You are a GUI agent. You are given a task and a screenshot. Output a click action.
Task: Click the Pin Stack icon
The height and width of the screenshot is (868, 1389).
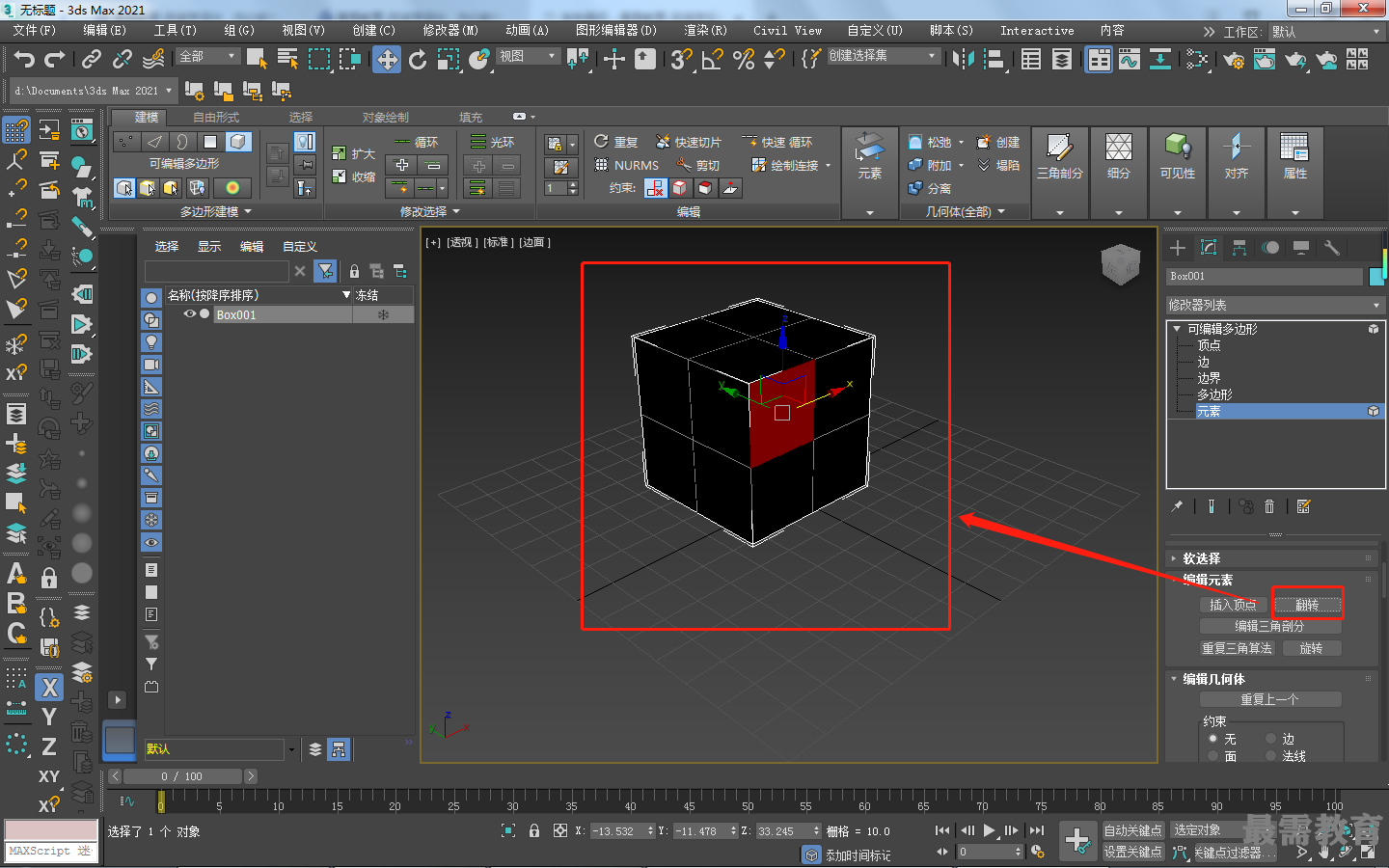point(1177,506)
